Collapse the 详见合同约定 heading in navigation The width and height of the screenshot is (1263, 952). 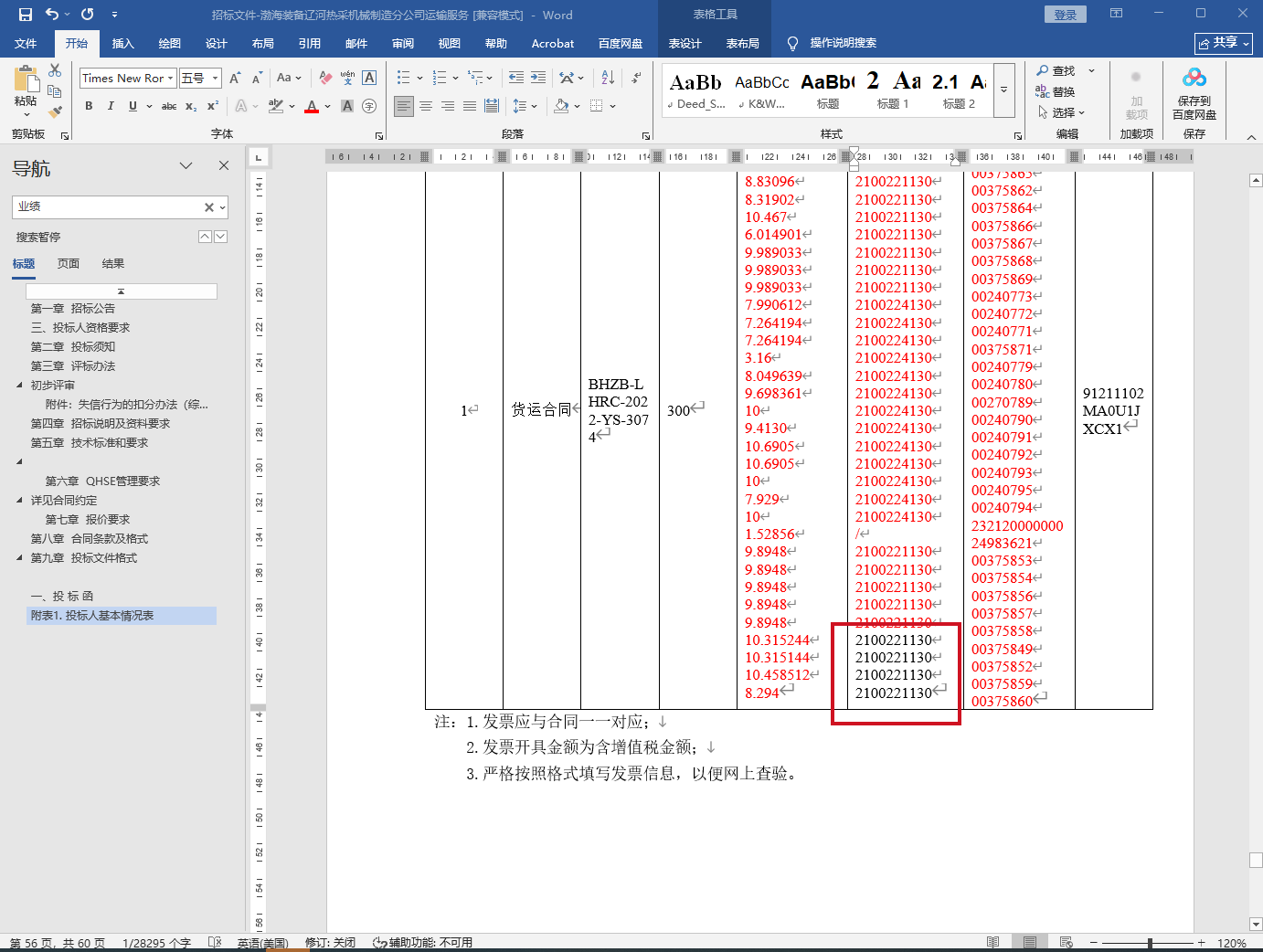click(19, 500)
